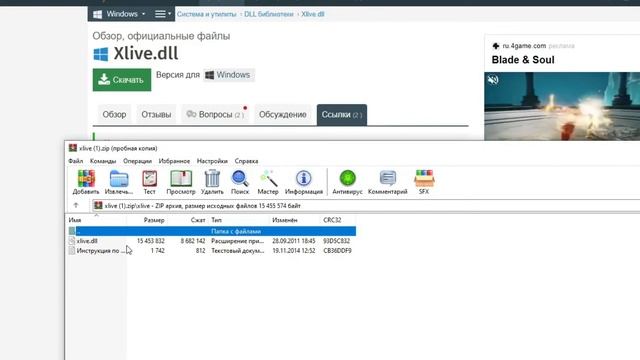Viewport: 640px width, 360px height.
Task: Click the Blade & Soul video thumbnail
Action: pos(562,106)
